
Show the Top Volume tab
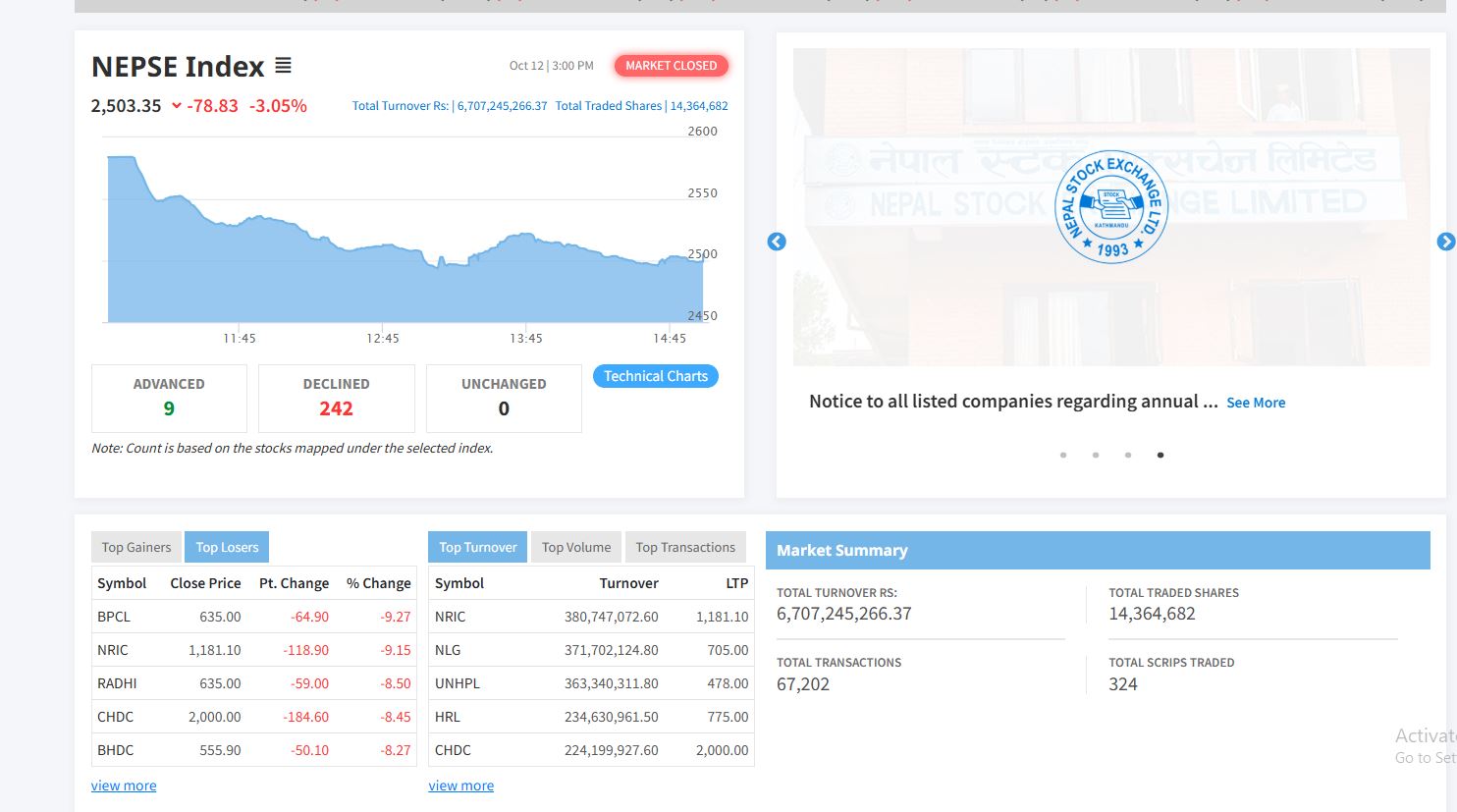[576, 547]
